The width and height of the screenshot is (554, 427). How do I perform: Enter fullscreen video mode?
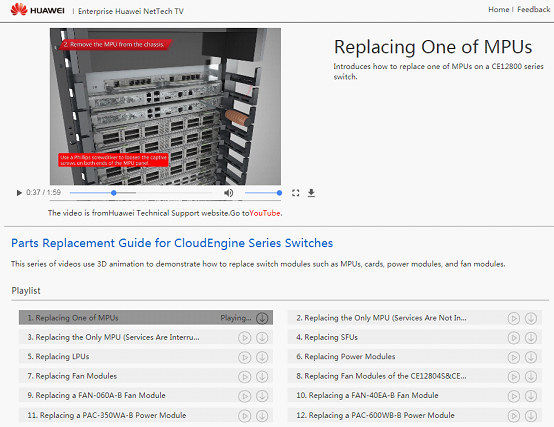pos(296,193)
